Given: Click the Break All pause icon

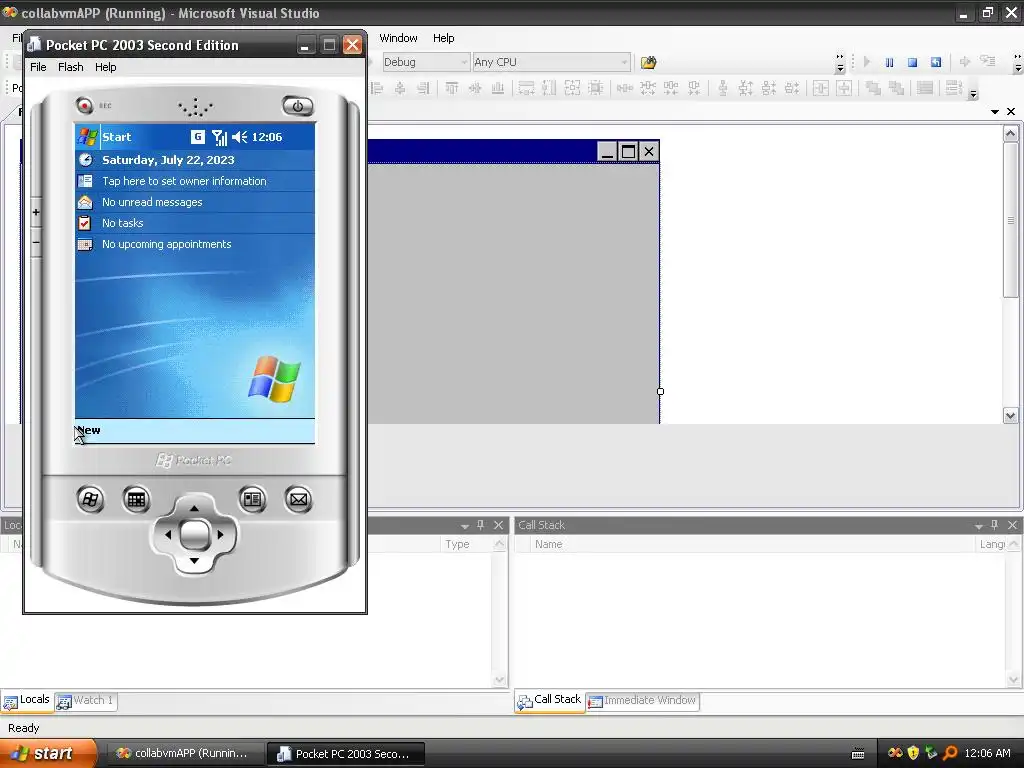Looking at the screenshot, I should coord(889,62).
